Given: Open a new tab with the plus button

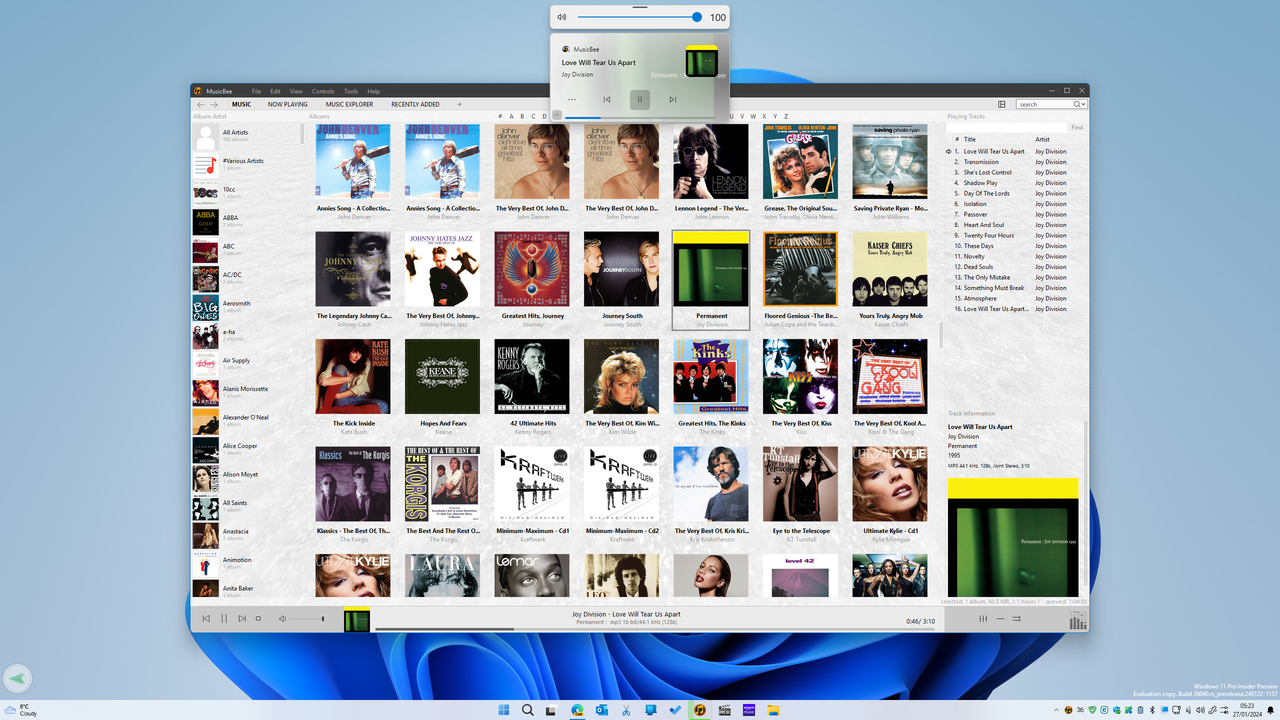Looking at the screenshot, I should (x=459, y=103).
